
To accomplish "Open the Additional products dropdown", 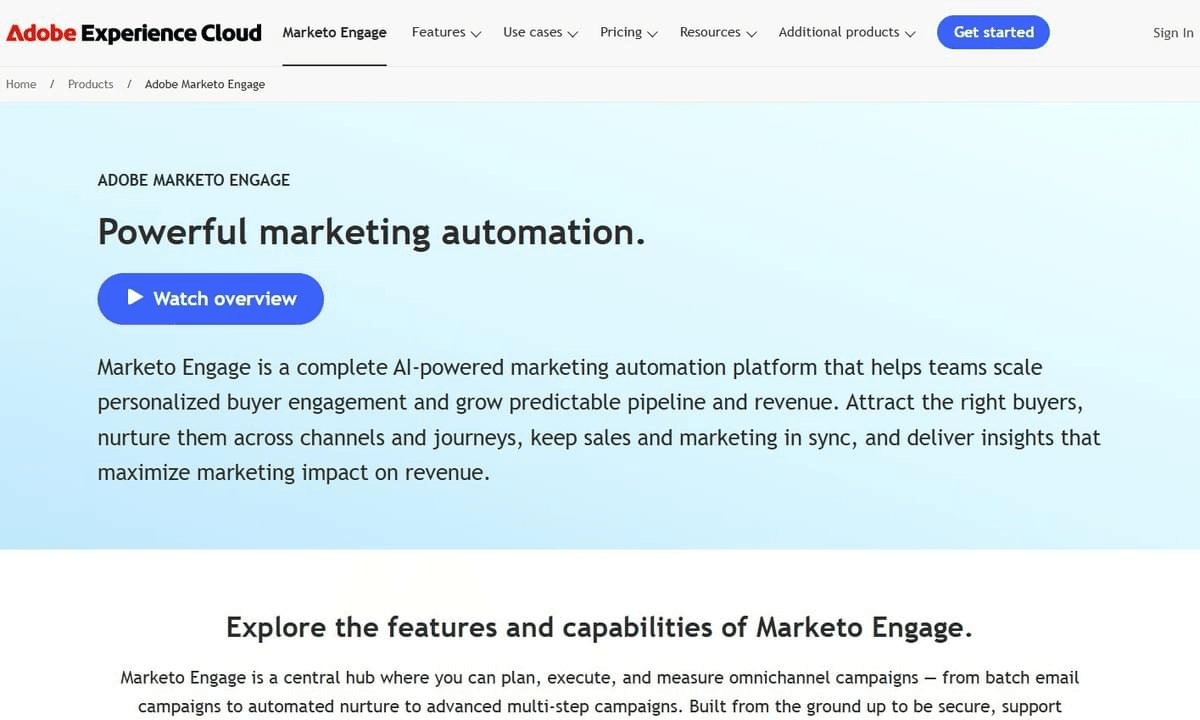I will (847, 32).
